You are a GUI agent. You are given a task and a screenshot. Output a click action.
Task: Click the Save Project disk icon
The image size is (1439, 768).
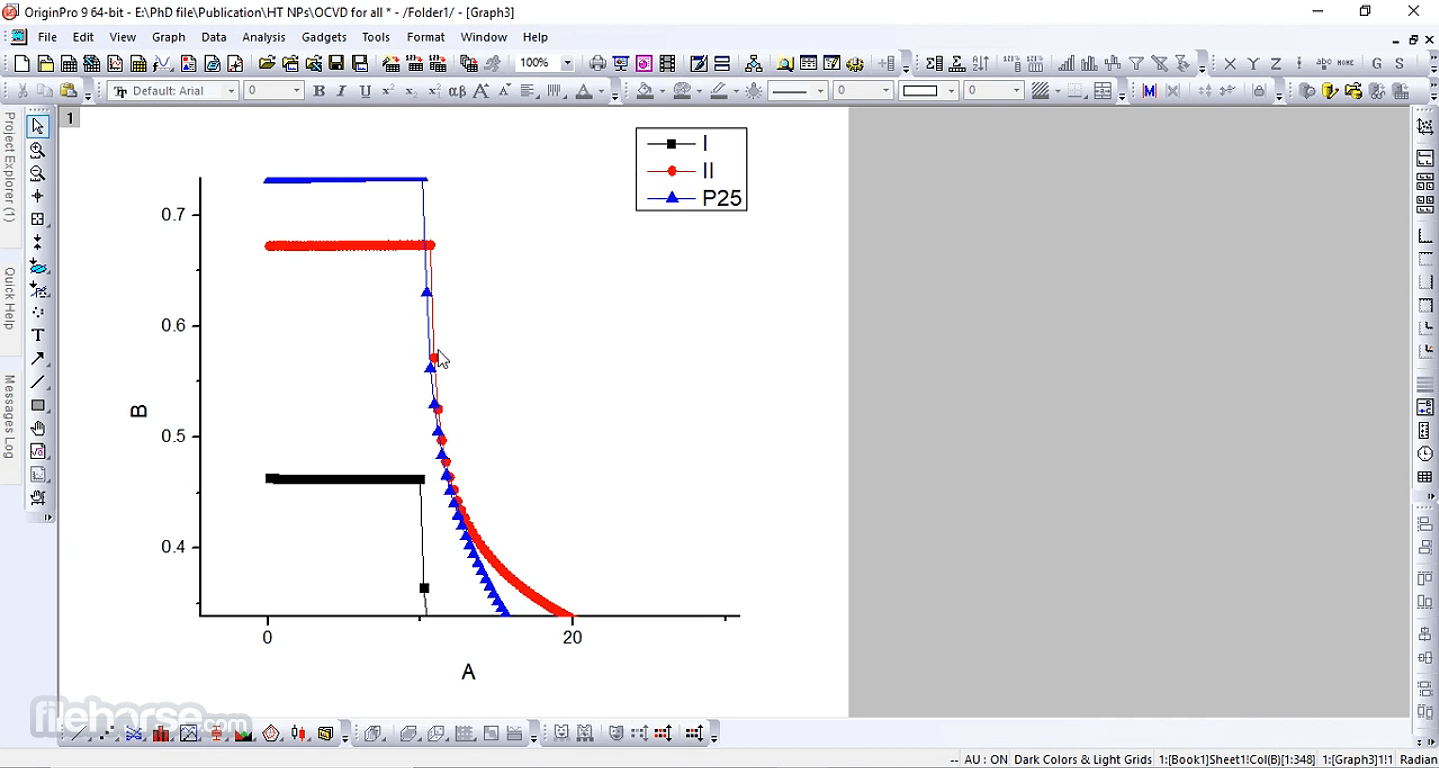[336, 64]
